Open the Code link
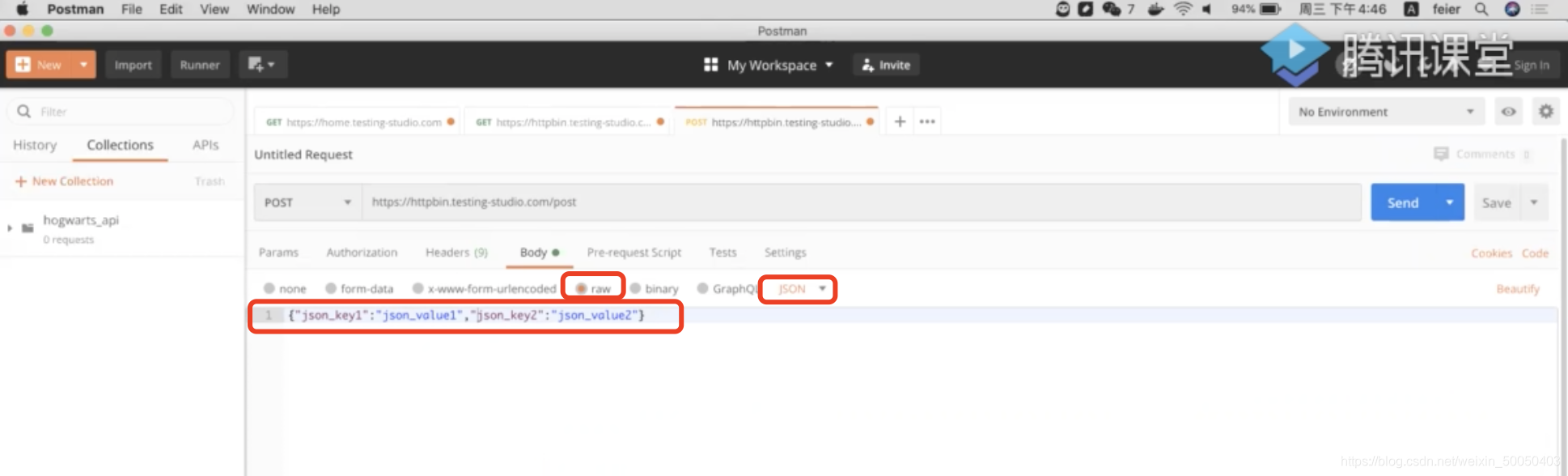The height and width of the screenshot is (476, 1568). [1535, 253]
